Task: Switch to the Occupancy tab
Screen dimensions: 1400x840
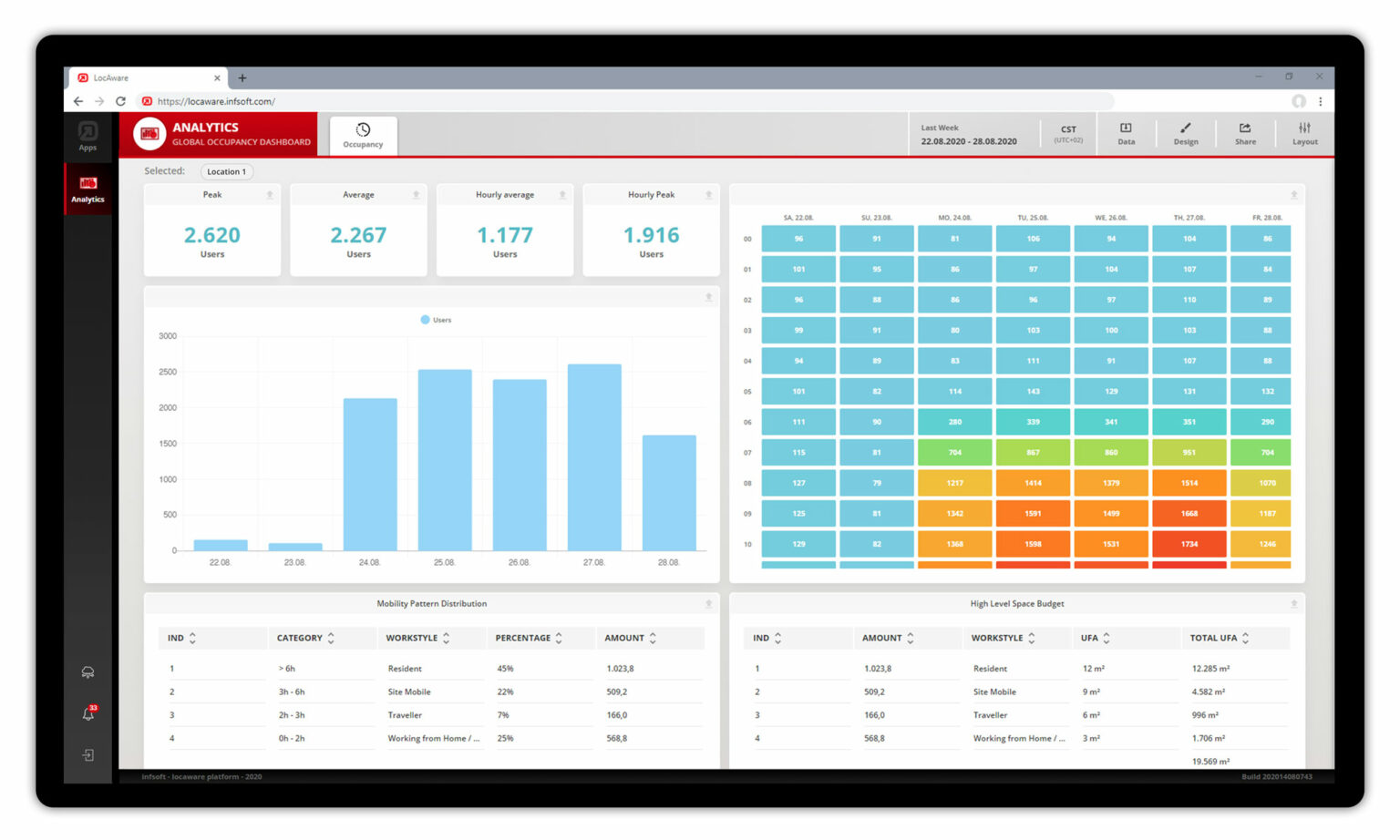Action: point(363,135)
